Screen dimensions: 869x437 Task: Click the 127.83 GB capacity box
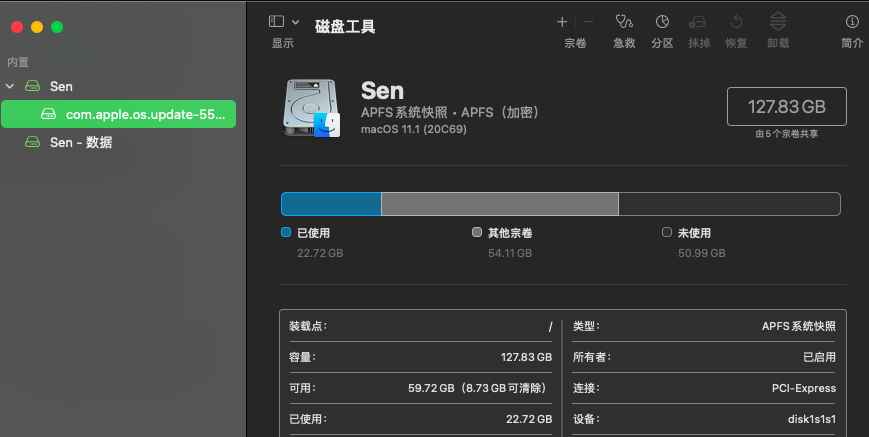[786, 106]
